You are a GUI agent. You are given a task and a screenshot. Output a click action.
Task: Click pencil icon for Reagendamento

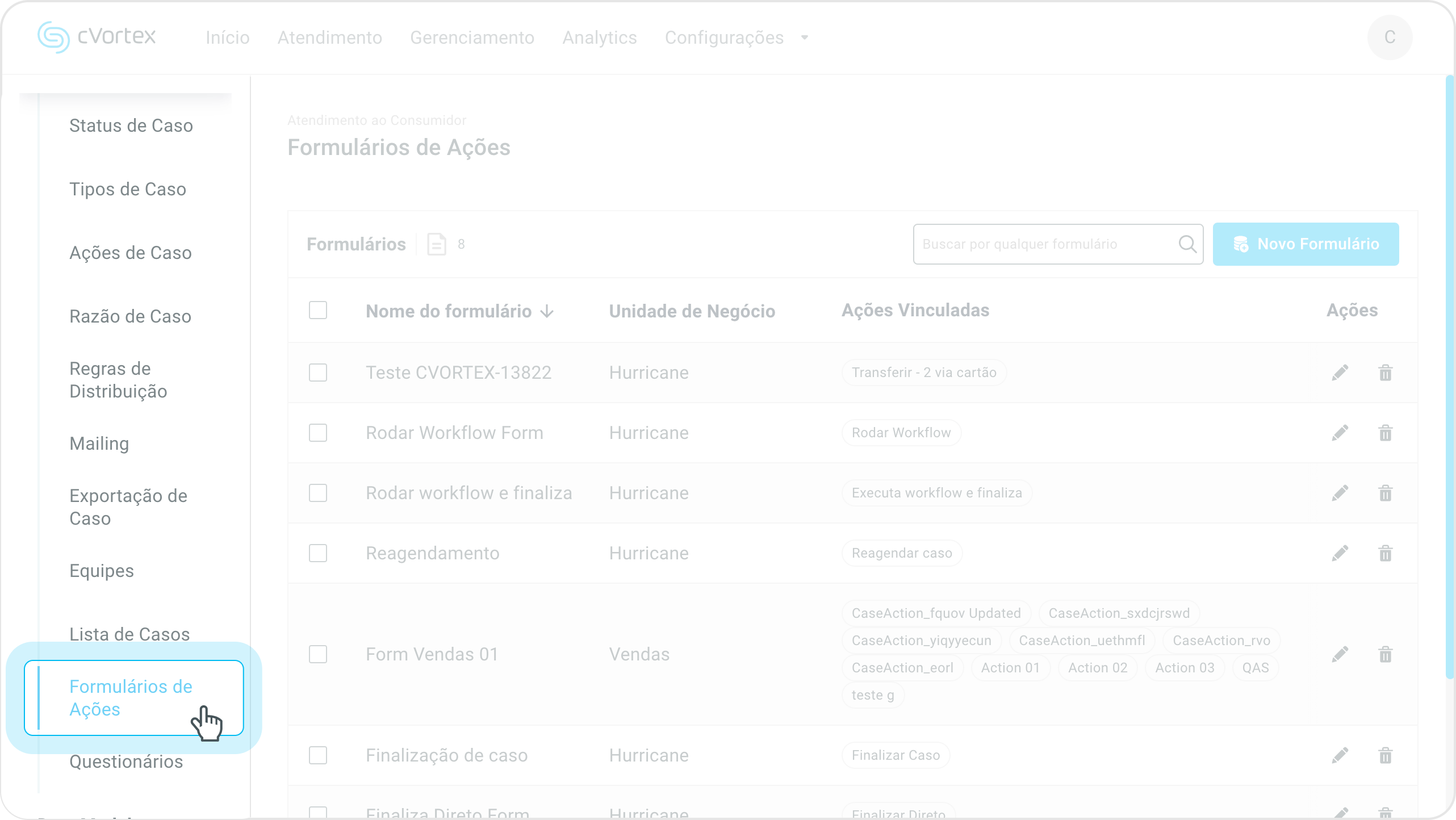click(x=1340, y=554)
